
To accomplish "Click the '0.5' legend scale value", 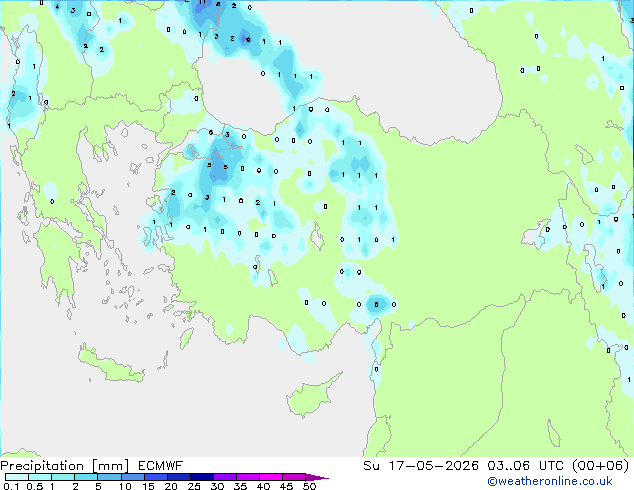I will [34, 486].
